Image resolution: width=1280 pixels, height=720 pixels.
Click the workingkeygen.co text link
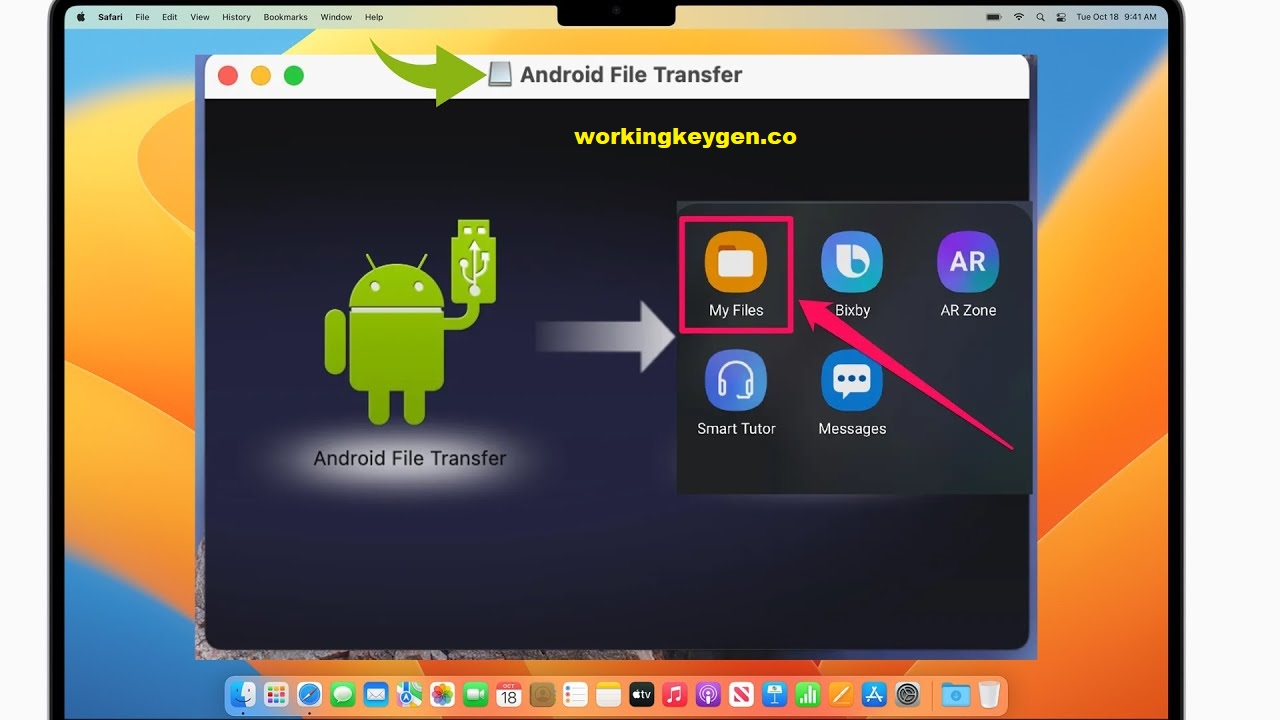[685, 136]
